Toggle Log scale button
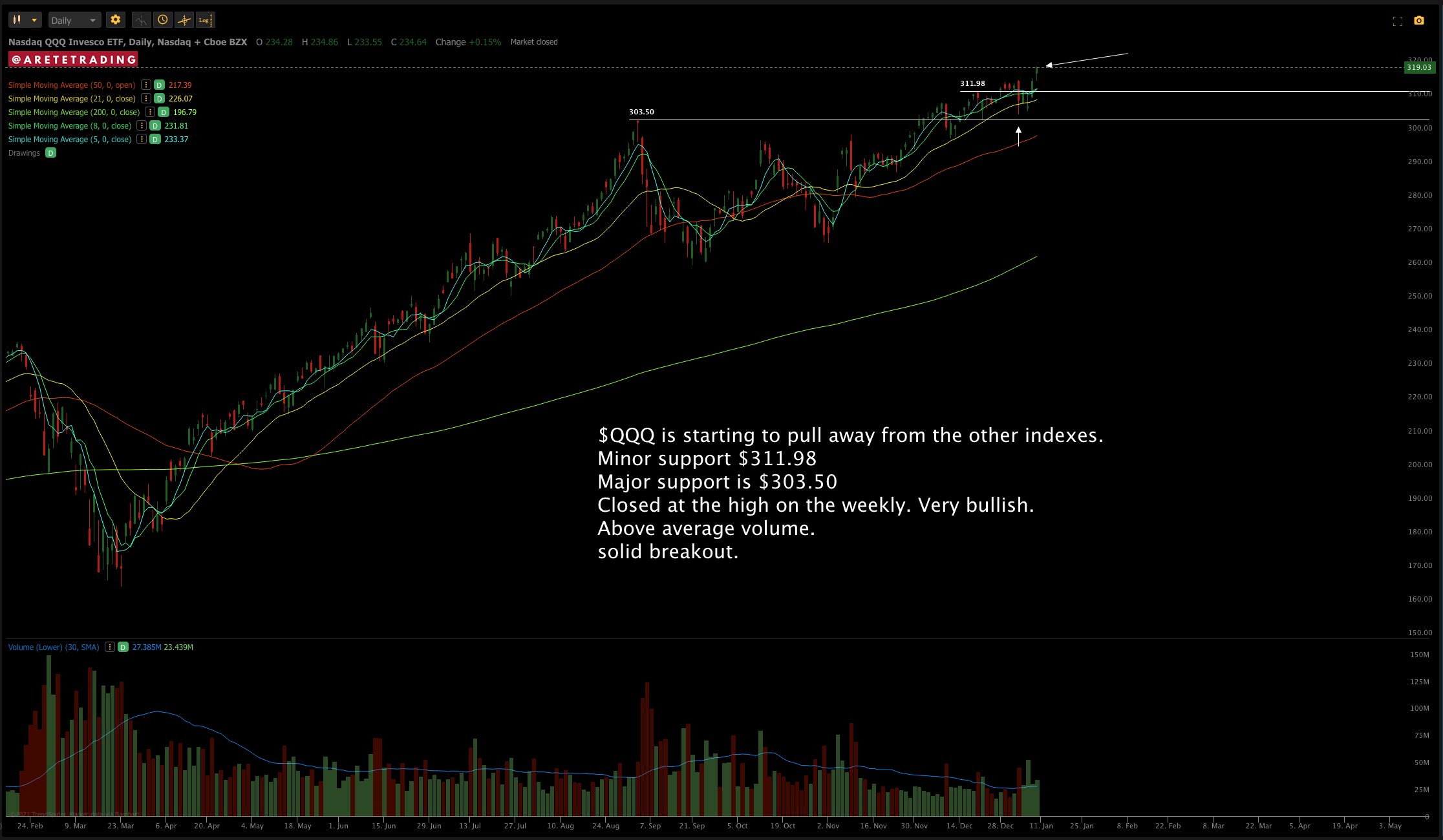 click(x=206, y=20)
